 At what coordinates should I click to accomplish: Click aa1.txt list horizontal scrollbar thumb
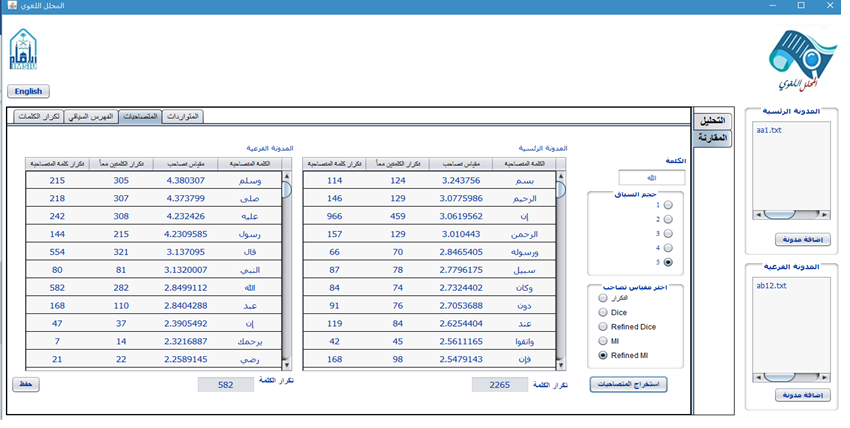(780, 215)
